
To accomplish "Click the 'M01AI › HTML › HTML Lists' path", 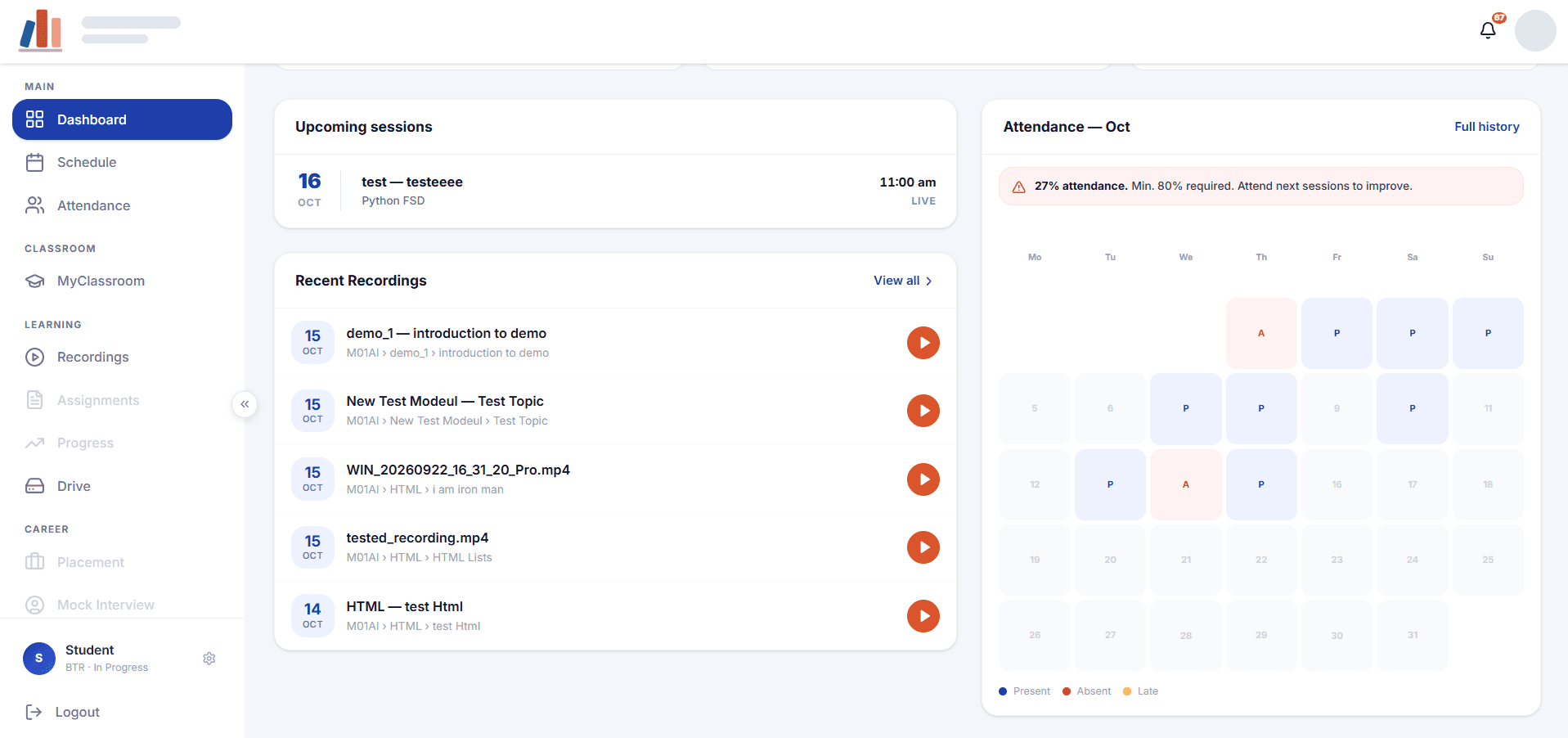I will point(419,557).
